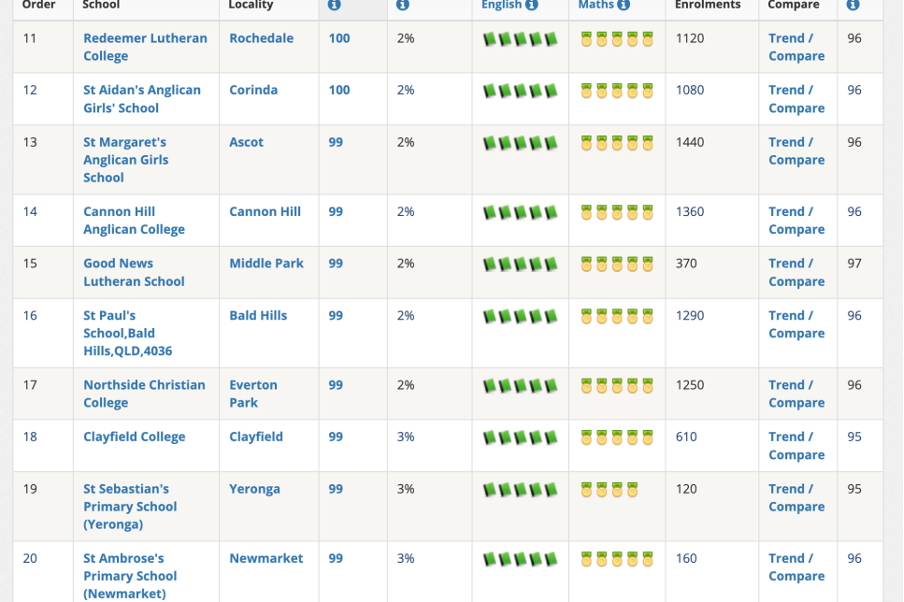Sort the table by the English column header

tap(501, 5)
